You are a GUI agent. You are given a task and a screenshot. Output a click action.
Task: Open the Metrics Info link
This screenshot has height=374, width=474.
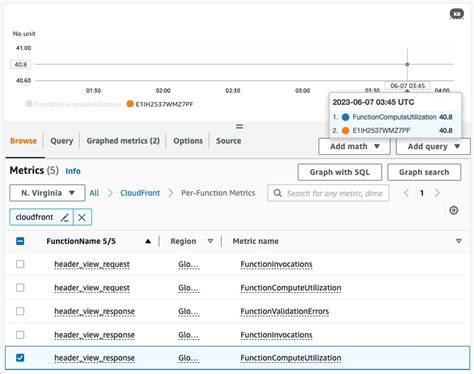73,171
